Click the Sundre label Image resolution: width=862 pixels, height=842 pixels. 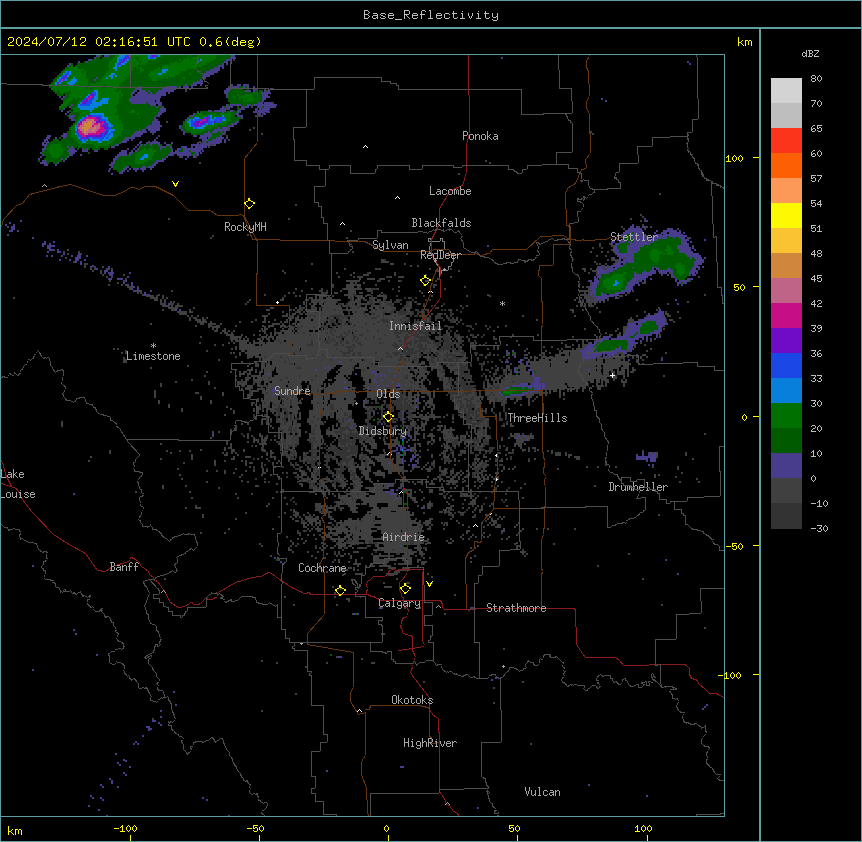coord(292,391)
